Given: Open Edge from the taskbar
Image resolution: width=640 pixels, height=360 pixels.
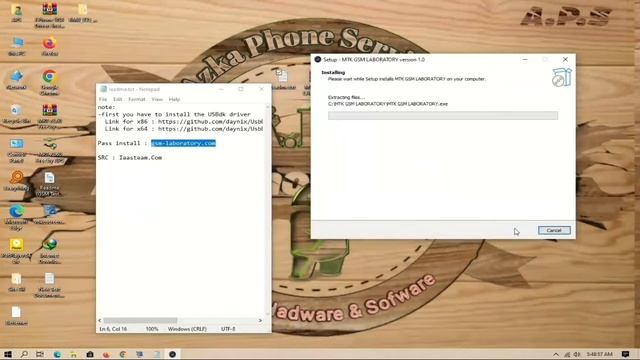Looking at the screenshot, I should point(57,354).
